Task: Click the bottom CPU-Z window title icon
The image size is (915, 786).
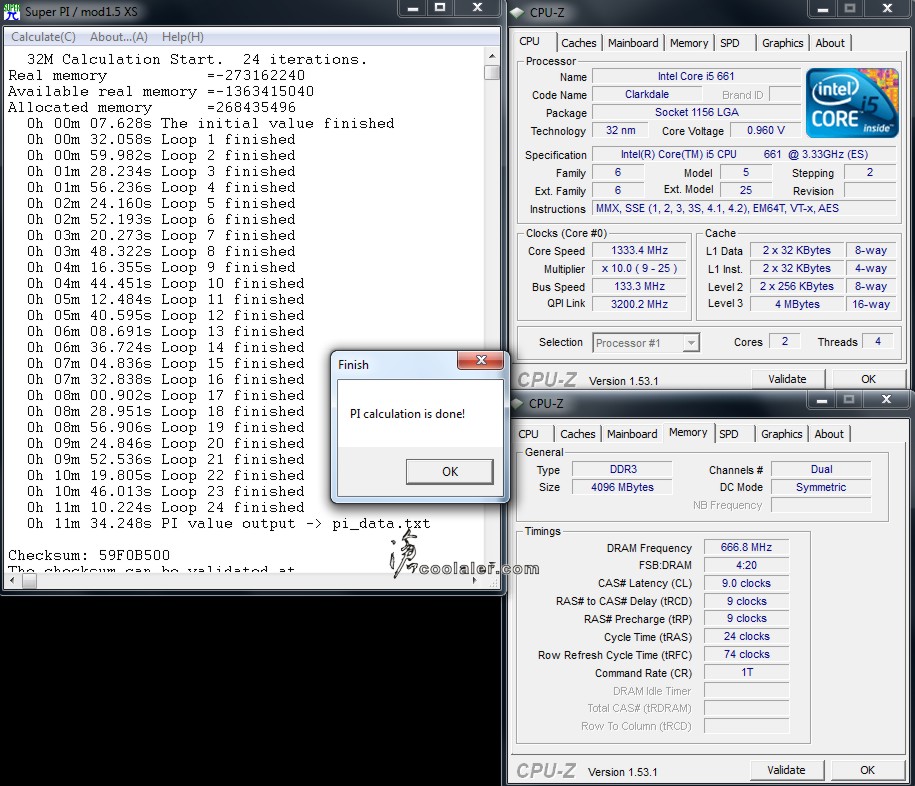Action: pyautogui.click(x=517, y=403)
